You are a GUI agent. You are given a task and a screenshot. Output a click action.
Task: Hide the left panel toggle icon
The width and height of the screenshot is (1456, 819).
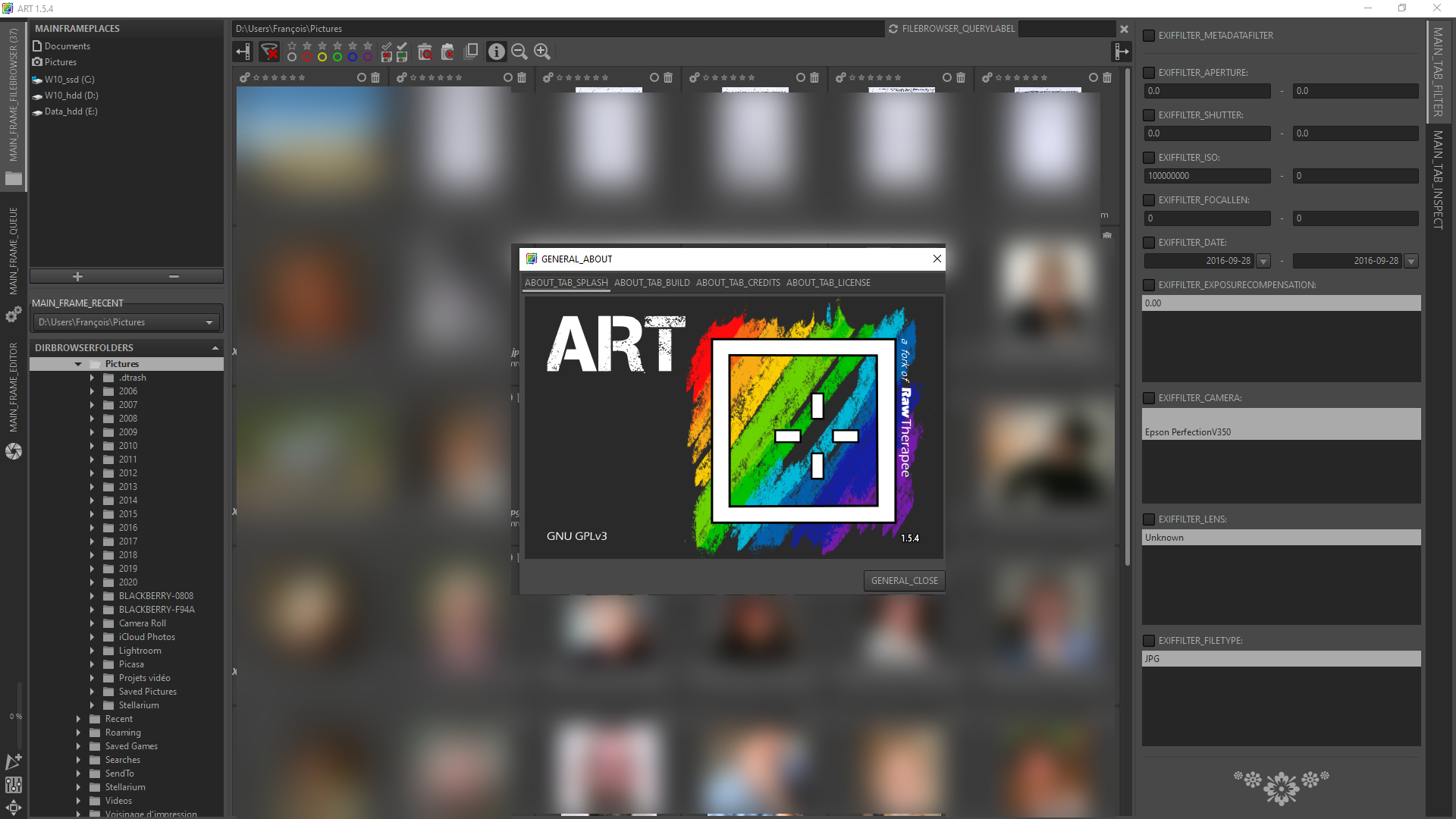pos(243,52)
